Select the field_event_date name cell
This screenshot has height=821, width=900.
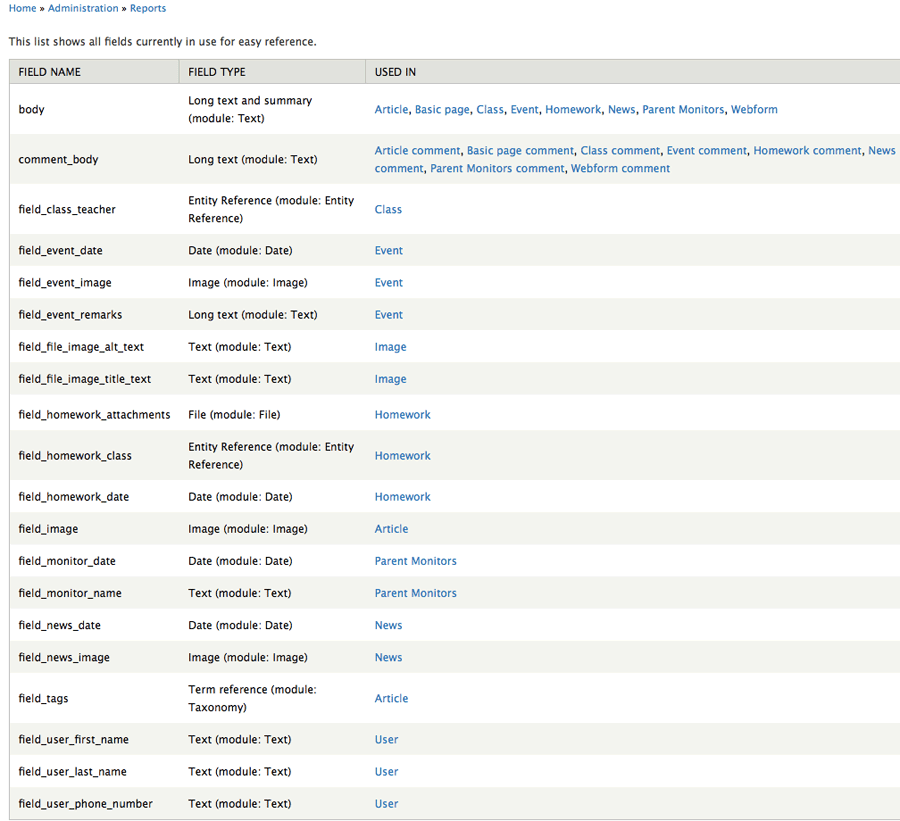[x=94, y=250]
